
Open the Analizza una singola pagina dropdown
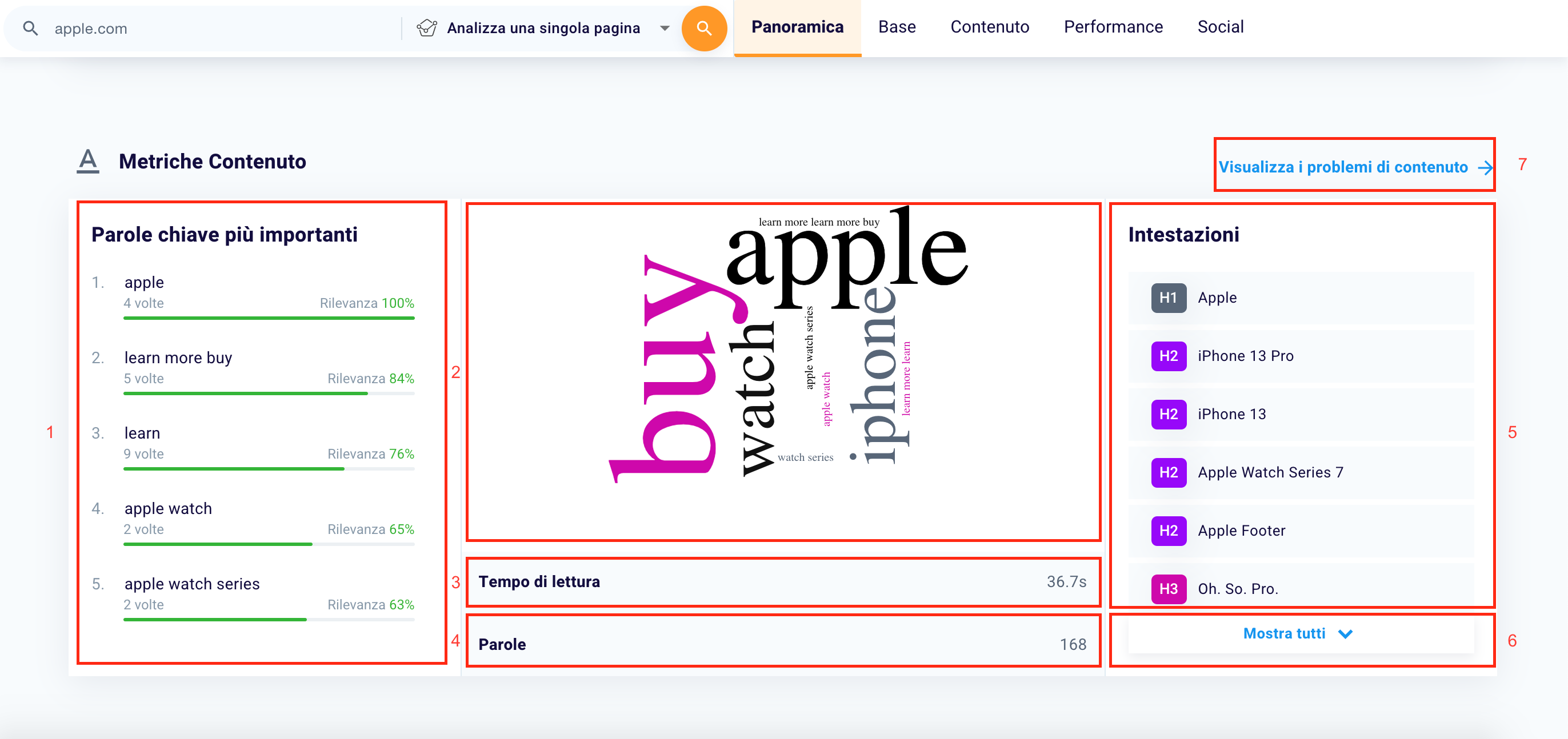[x=543, y=28]
